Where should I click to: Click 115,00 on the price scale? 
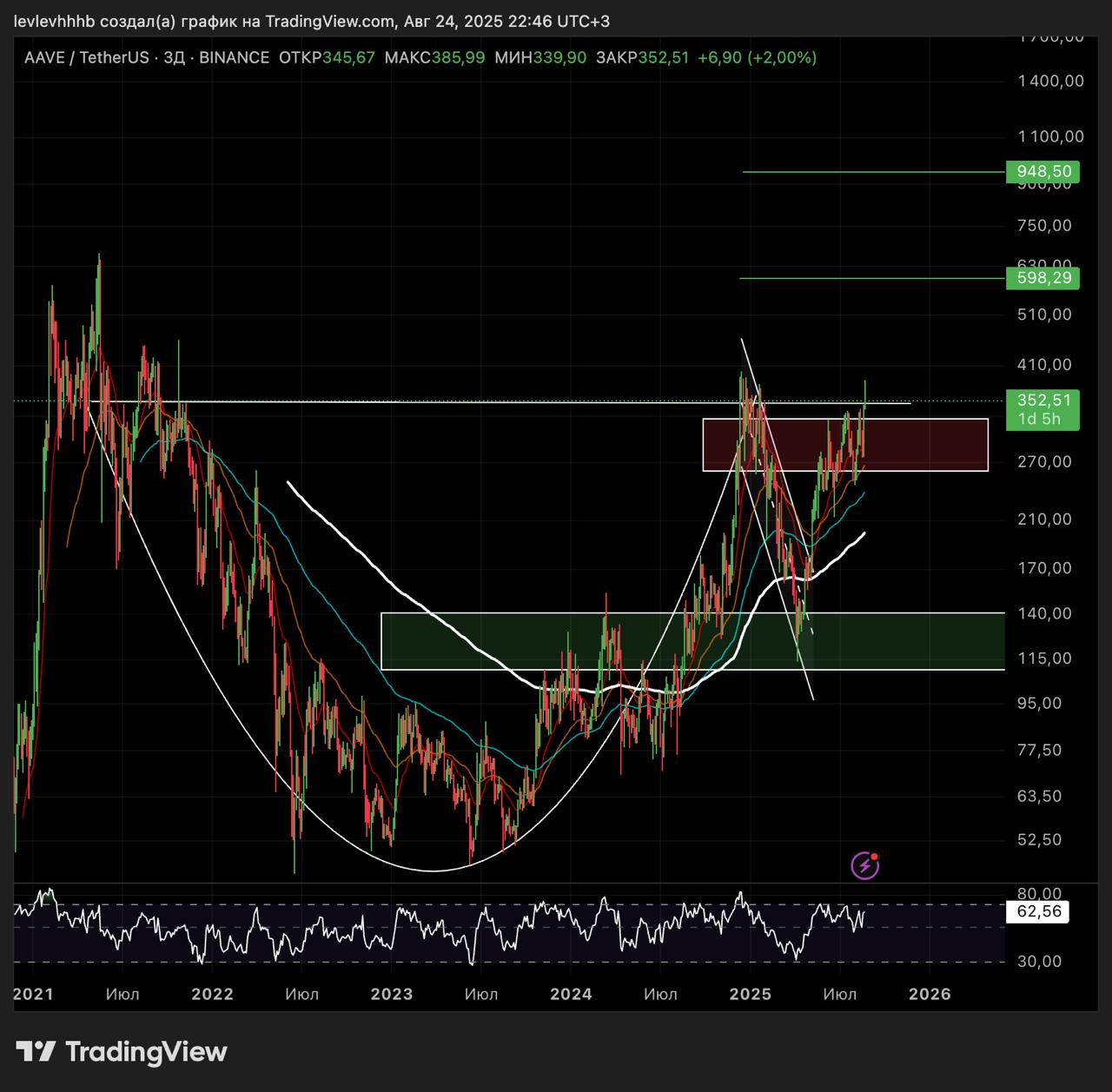point(1045,659)
